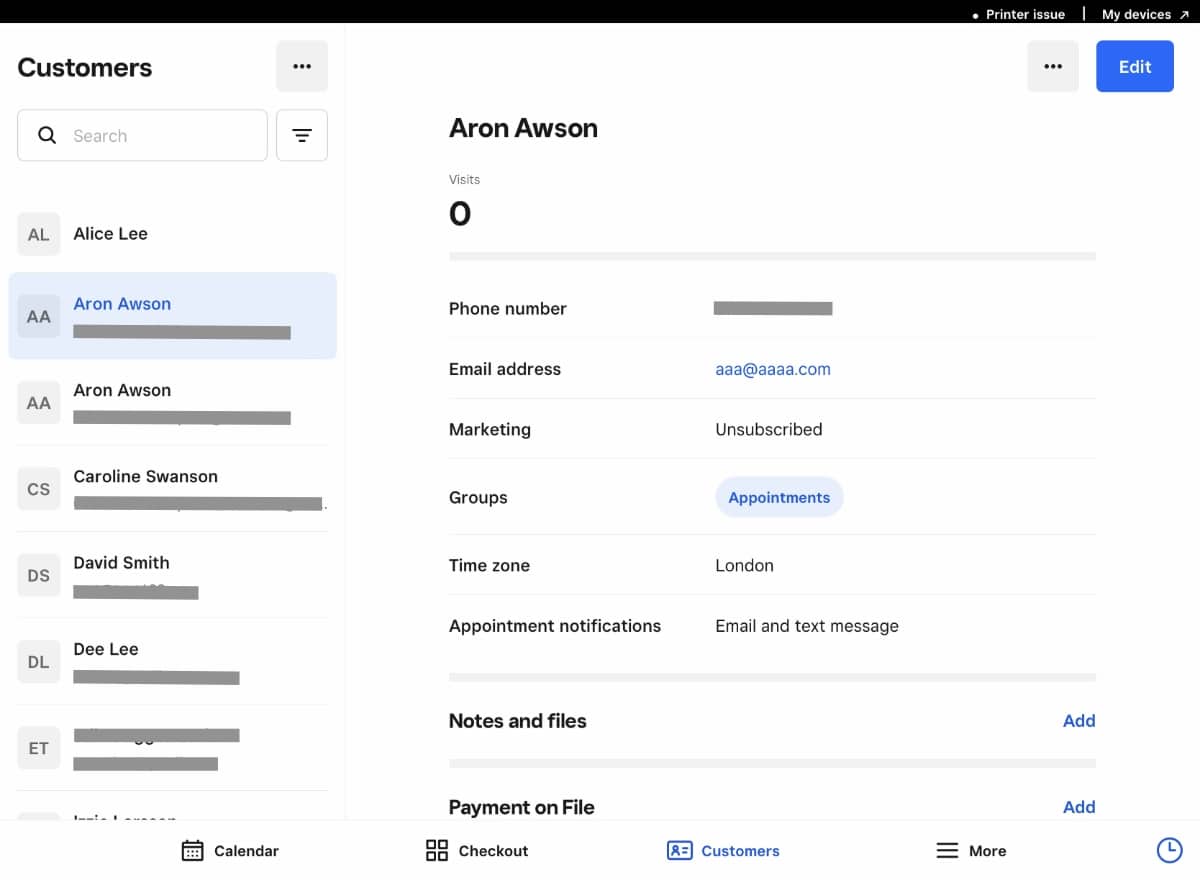Click the redacted phone number value
Viewport: 1200px width, 880px height.
point(773,308)
